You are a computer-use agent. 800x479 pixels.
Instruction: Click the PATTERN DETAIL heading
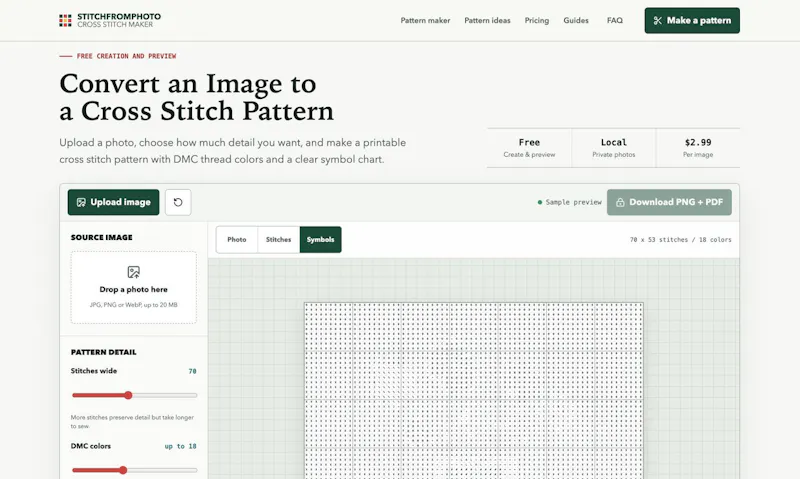pos(104,352)
